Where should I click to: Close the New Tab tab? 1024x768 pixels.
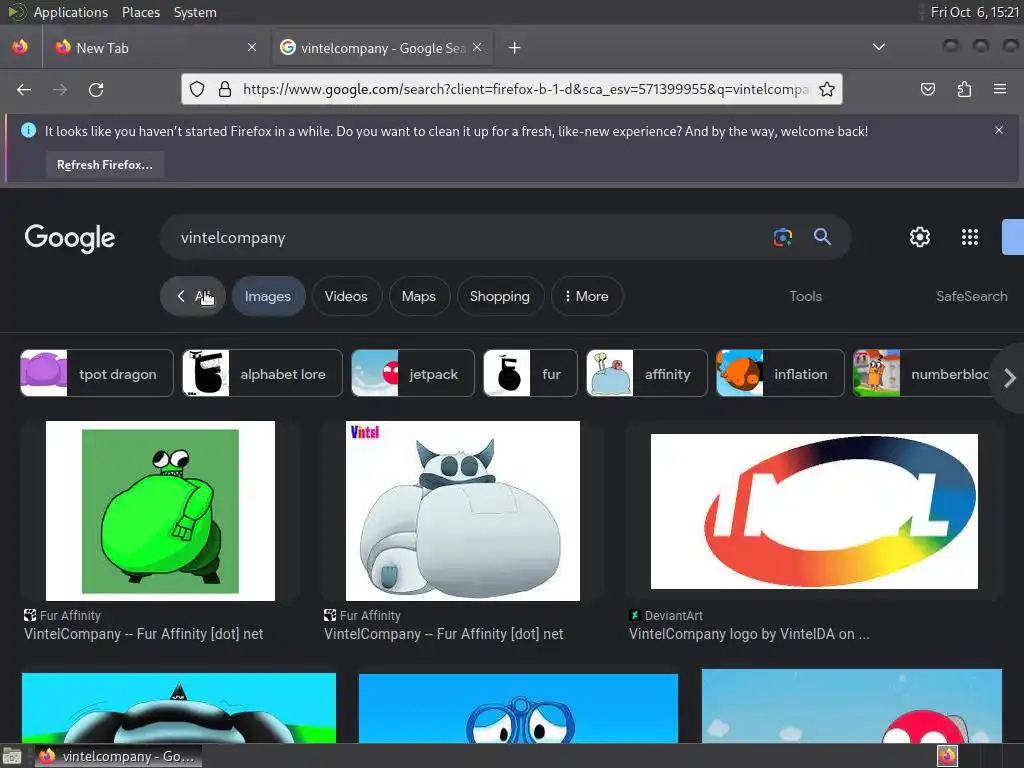(x=252, y=47)
